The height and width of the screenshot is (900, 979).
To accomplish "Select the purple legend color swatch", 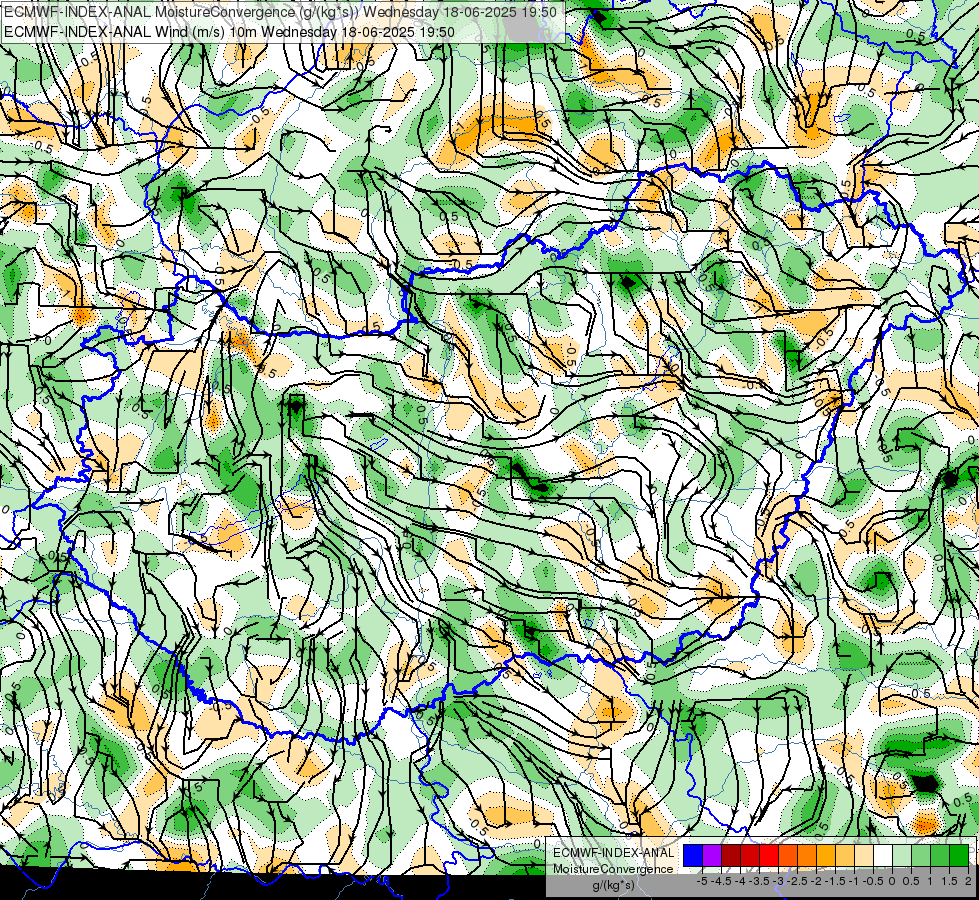I will pyautogui.click(x=712, y=856).
